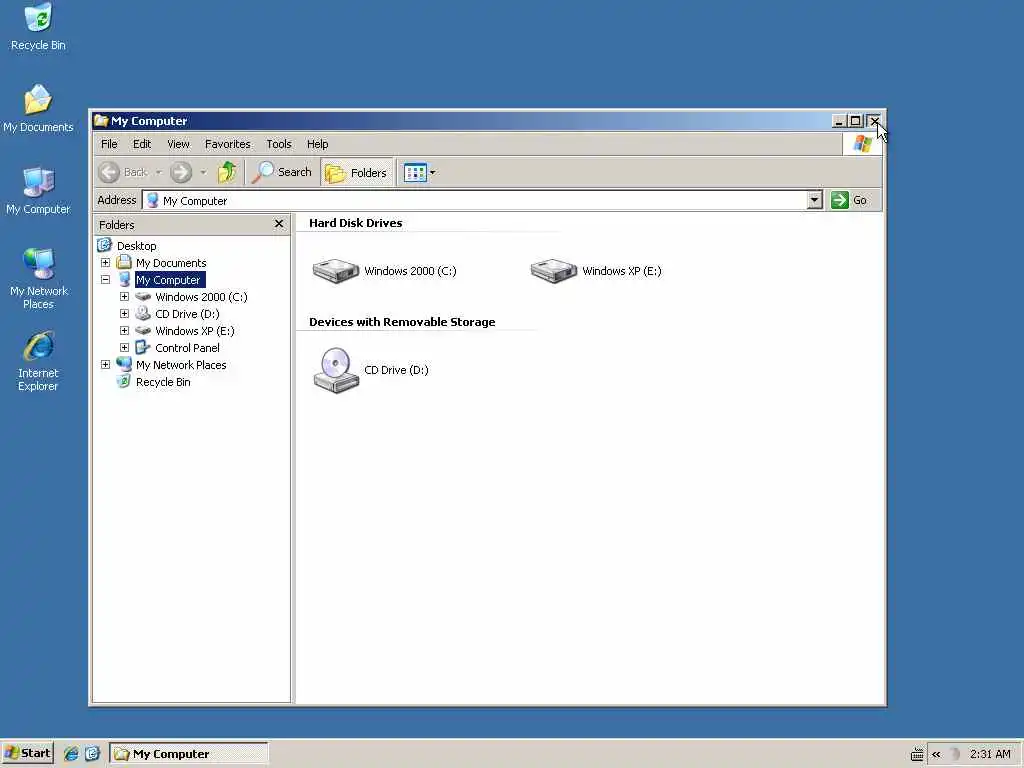Expand the Address bar dropdown
Viewport: 1024px width, 768px height.
click(814, 200)
